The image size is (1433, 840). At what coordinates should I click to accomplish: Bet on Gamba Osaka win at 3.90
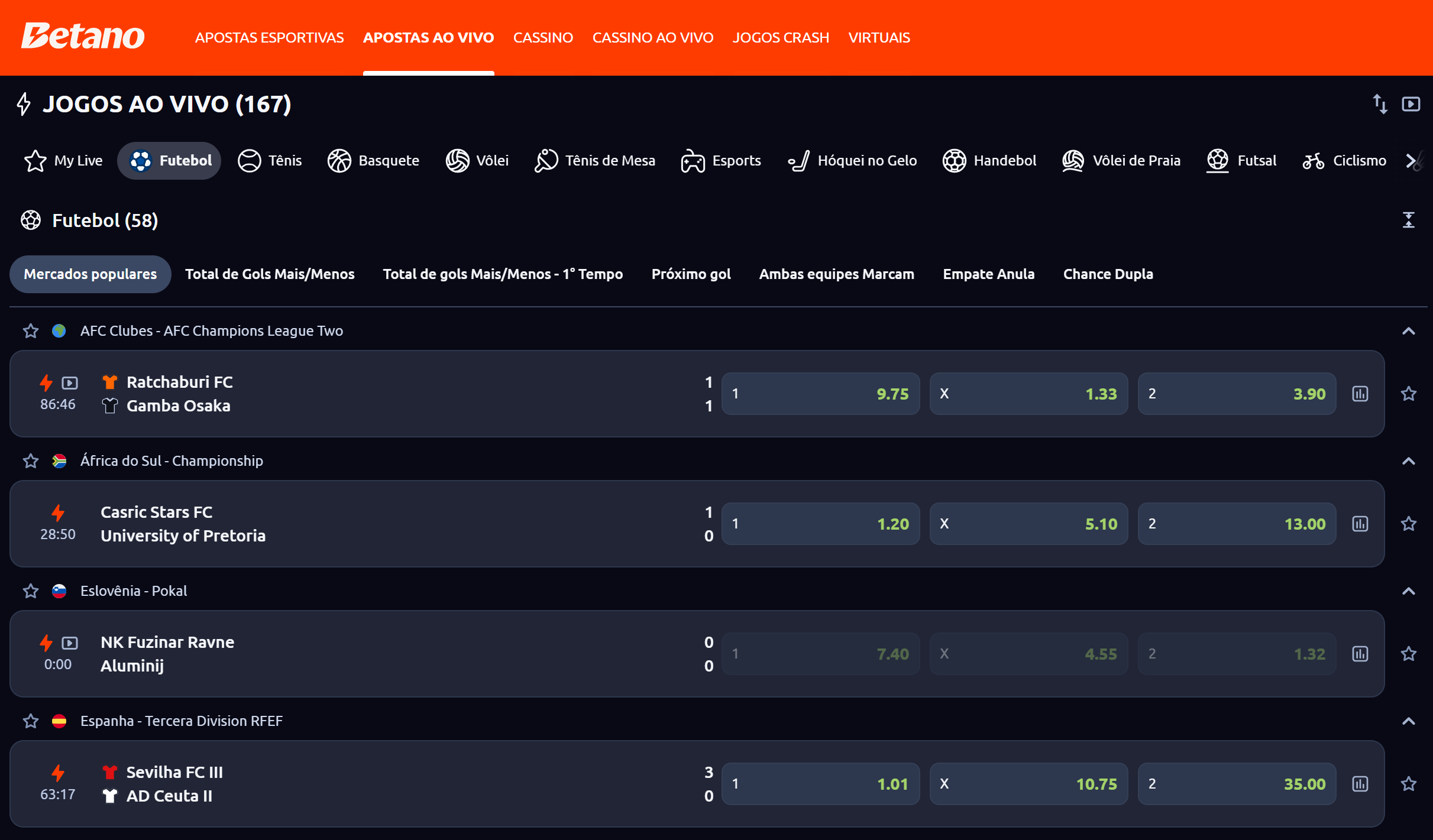pos(1237,394)
